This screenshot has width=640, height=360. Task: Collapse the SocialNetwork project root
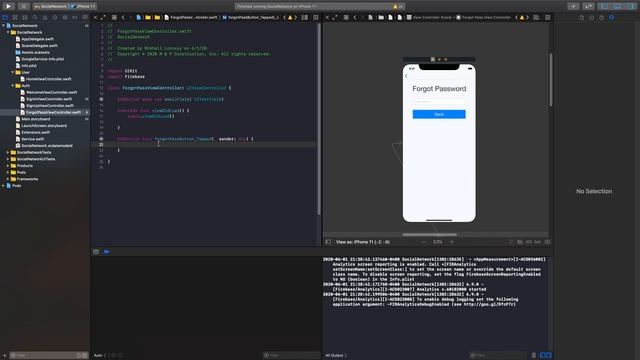[4, 25]
